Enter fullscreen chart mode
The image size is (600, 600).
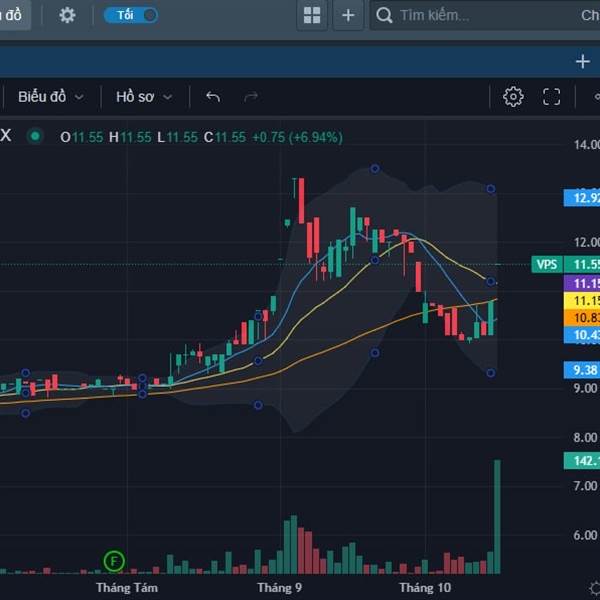[551, 96]
